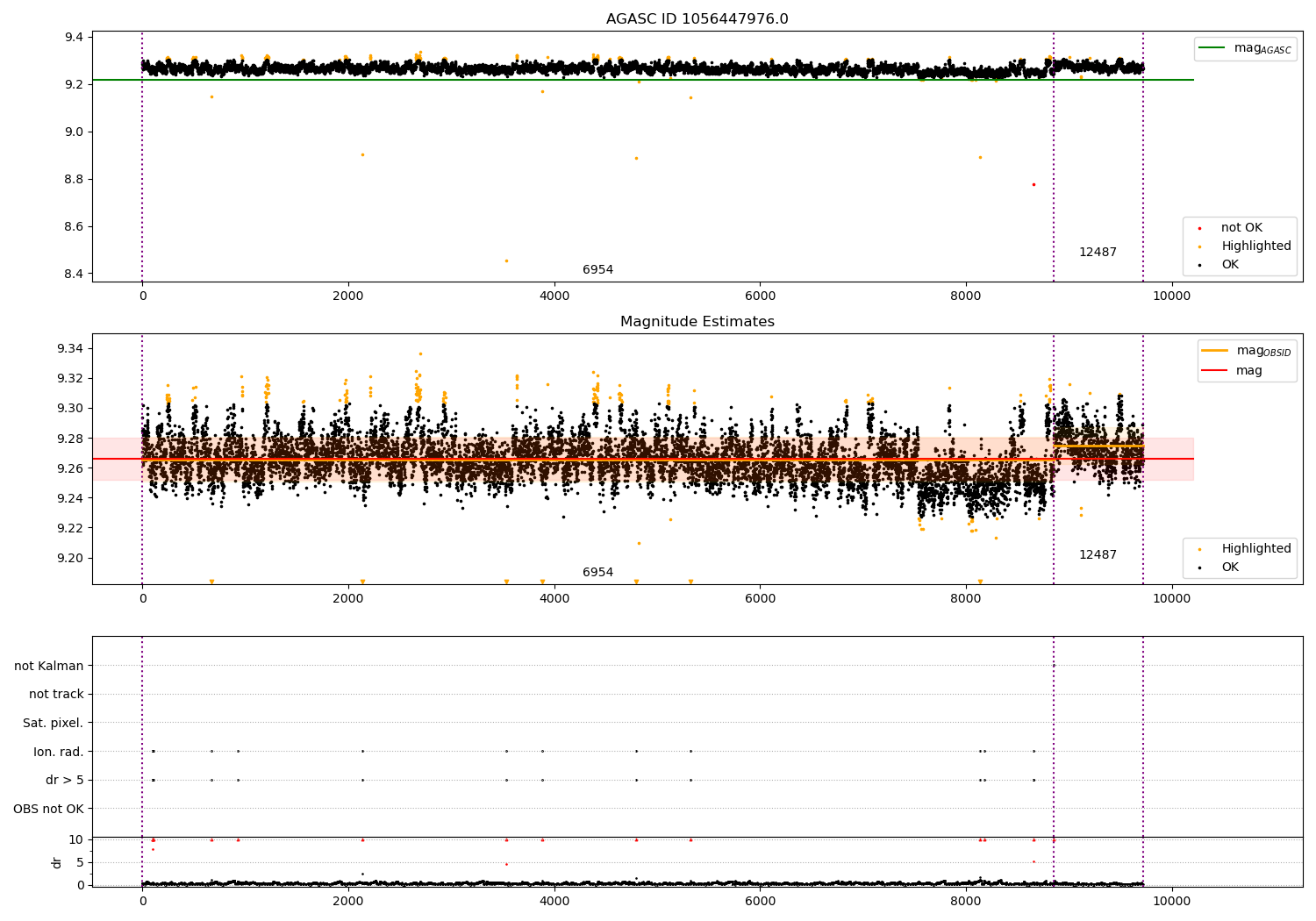Click the "OBS not OK" axis label
The image size is (1316, 921).
pyautogui.click(x=48, y=809)
